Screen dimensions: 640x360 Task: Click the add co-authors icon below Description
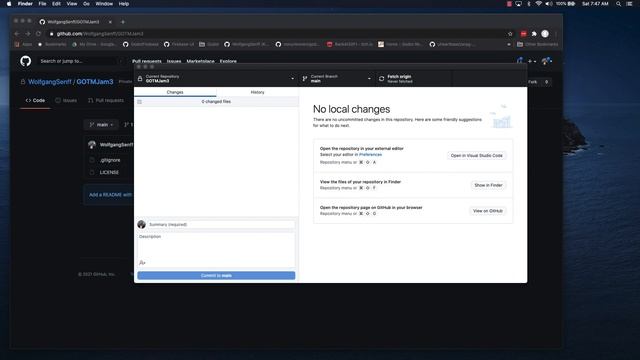[x=142, y=263]
